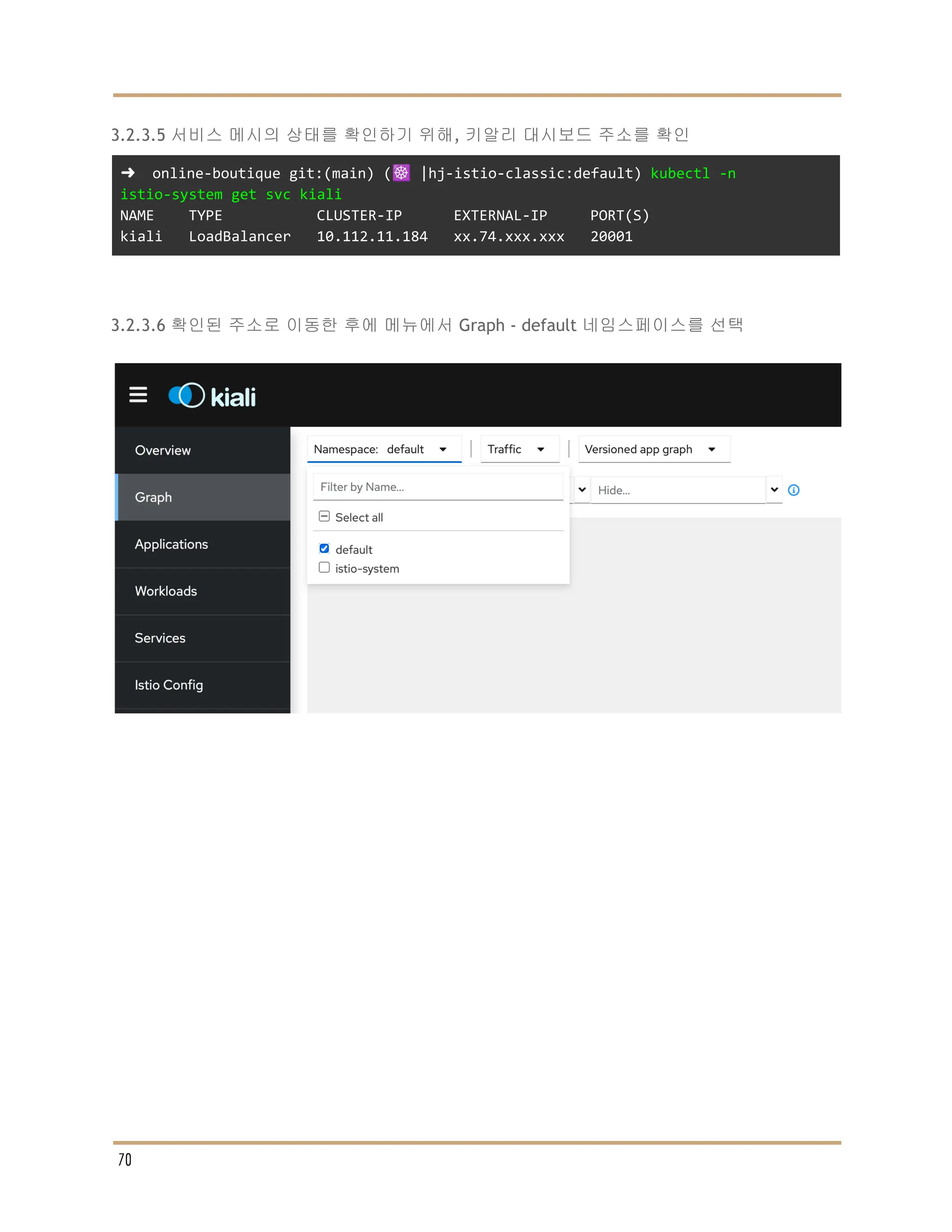Navigate to Services page
Screen dimensions: 952x1232
203,638
